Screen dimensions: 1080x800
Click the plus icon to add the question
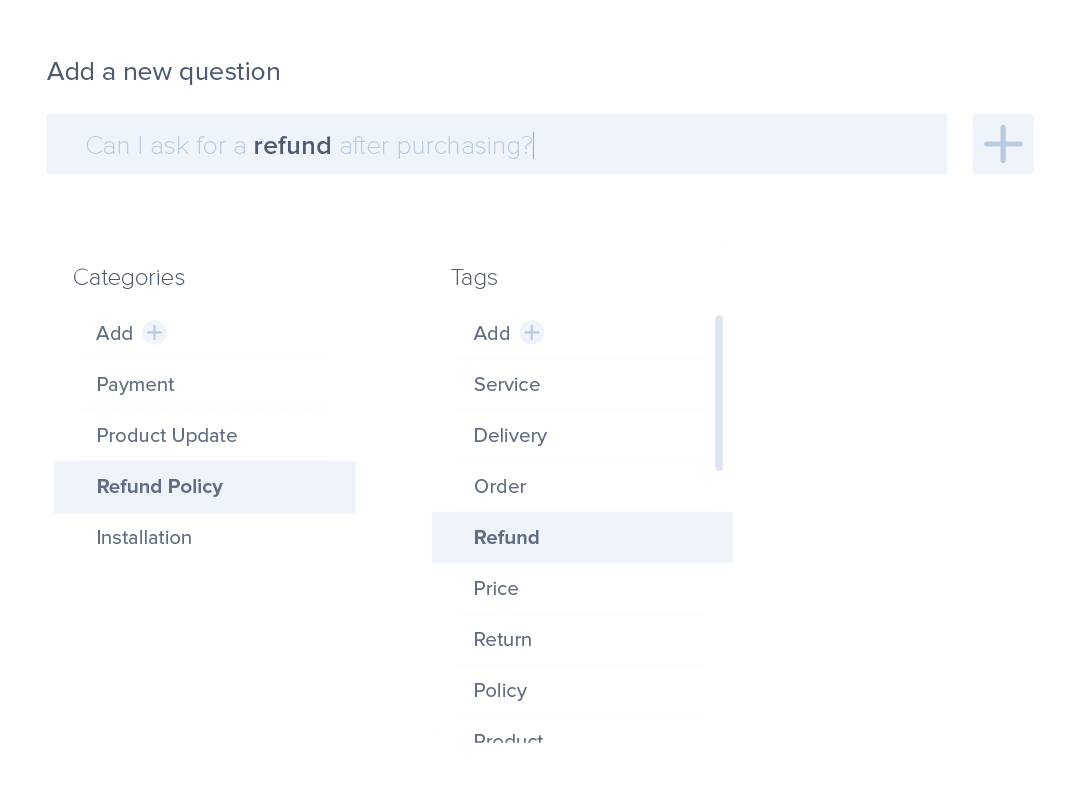(1002, 144)
